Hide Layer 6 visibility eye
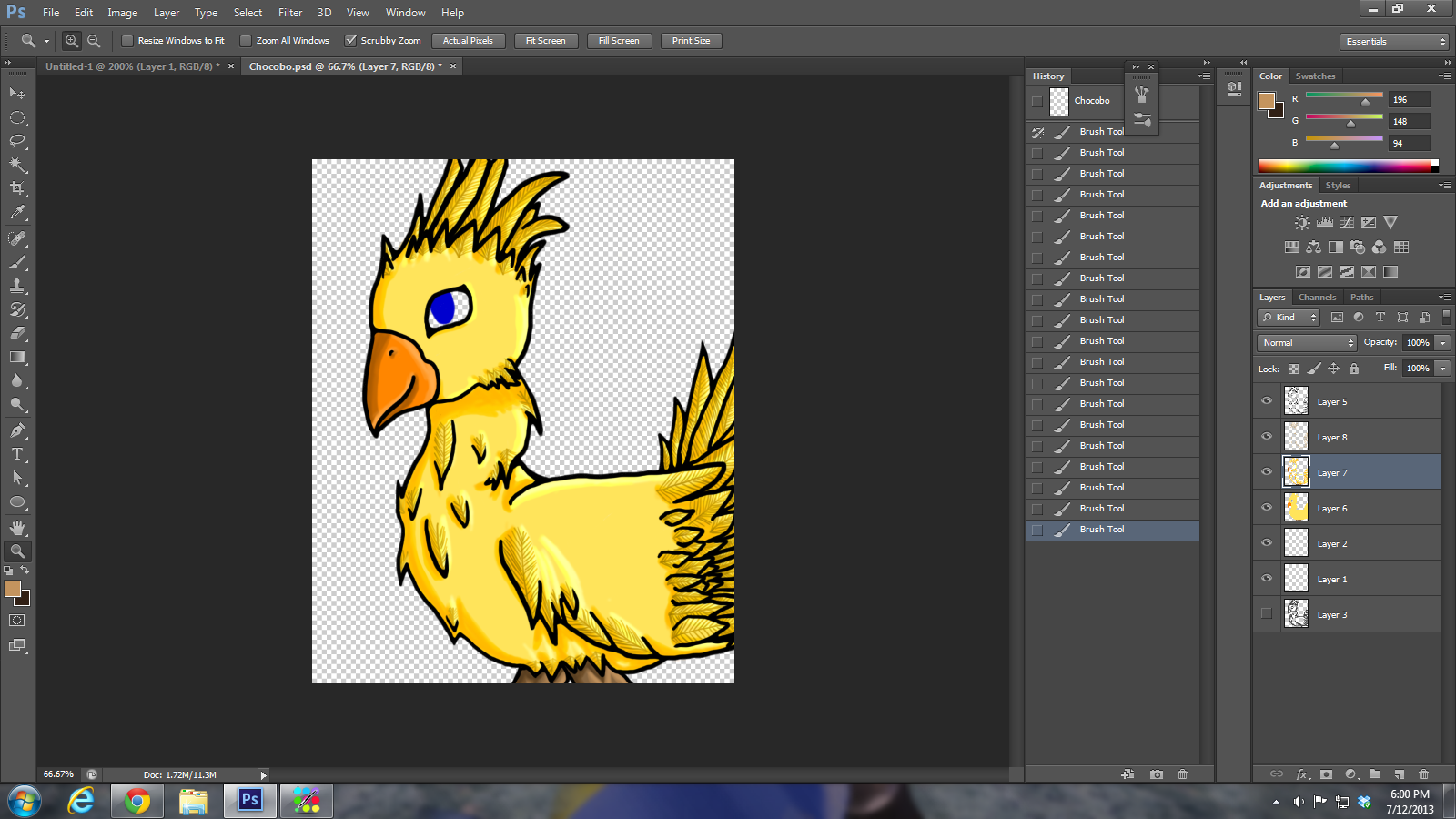Viewport: 1456px width, 819px height. [1267, 507]
